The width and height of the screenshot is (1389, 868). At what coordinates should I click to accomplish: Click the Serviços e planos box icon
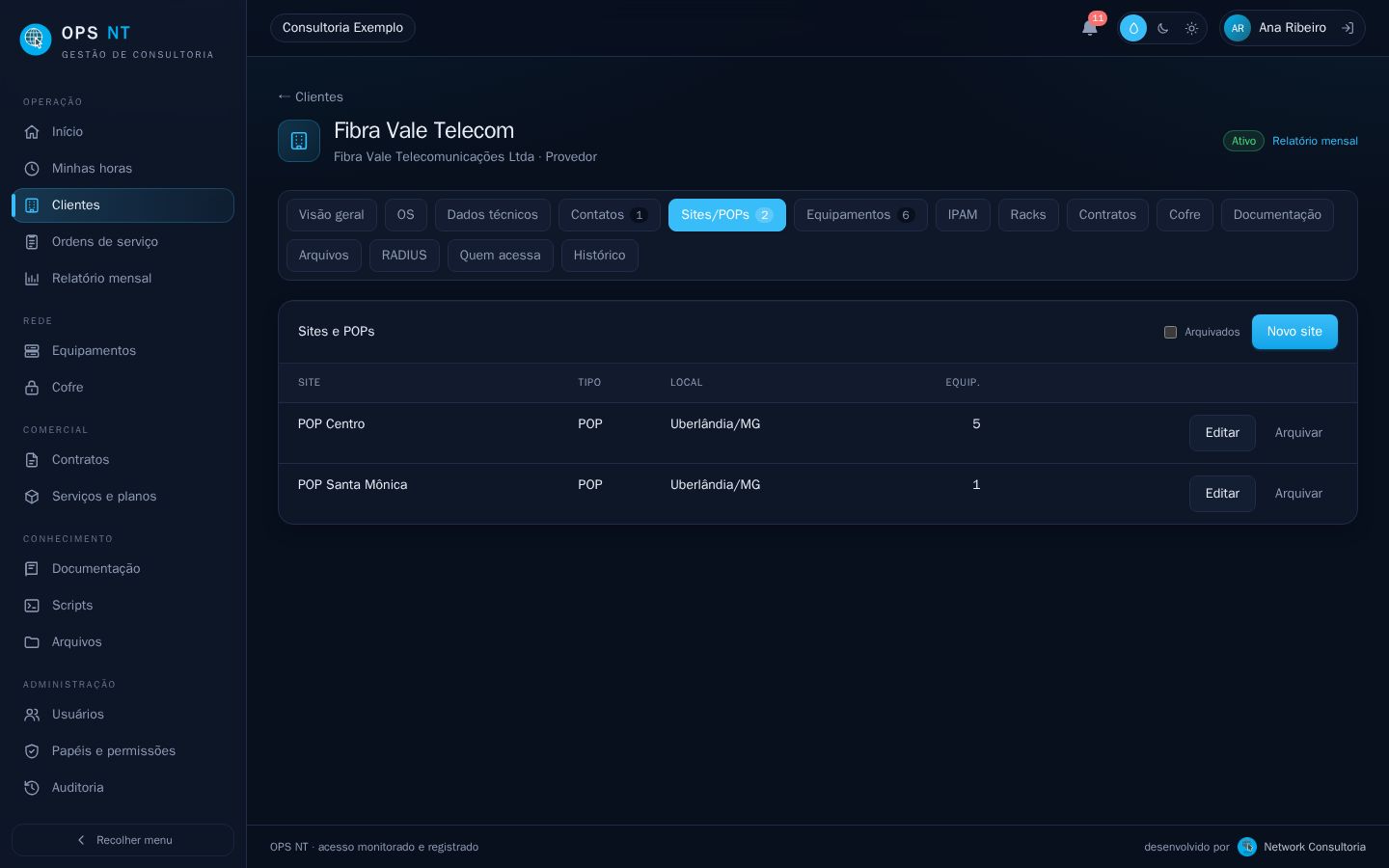[32, 497]
